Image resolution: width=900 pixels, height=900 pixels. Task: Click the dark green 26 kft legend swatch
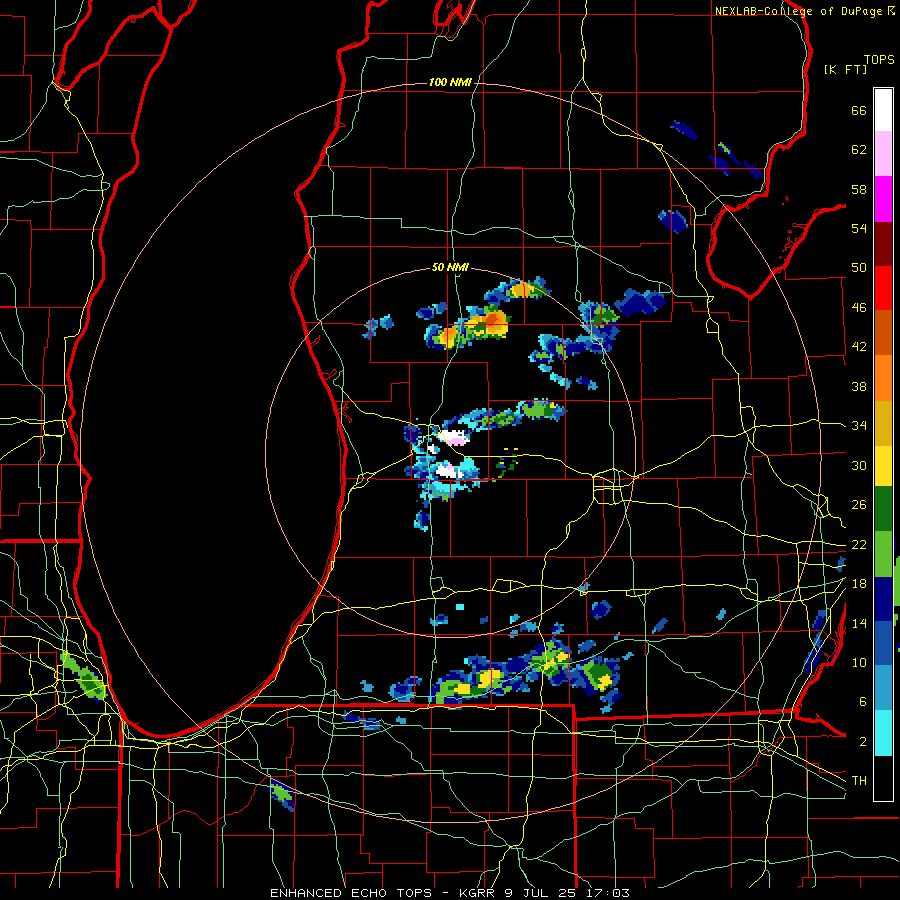pyautogui.click(x=883, y=509)
